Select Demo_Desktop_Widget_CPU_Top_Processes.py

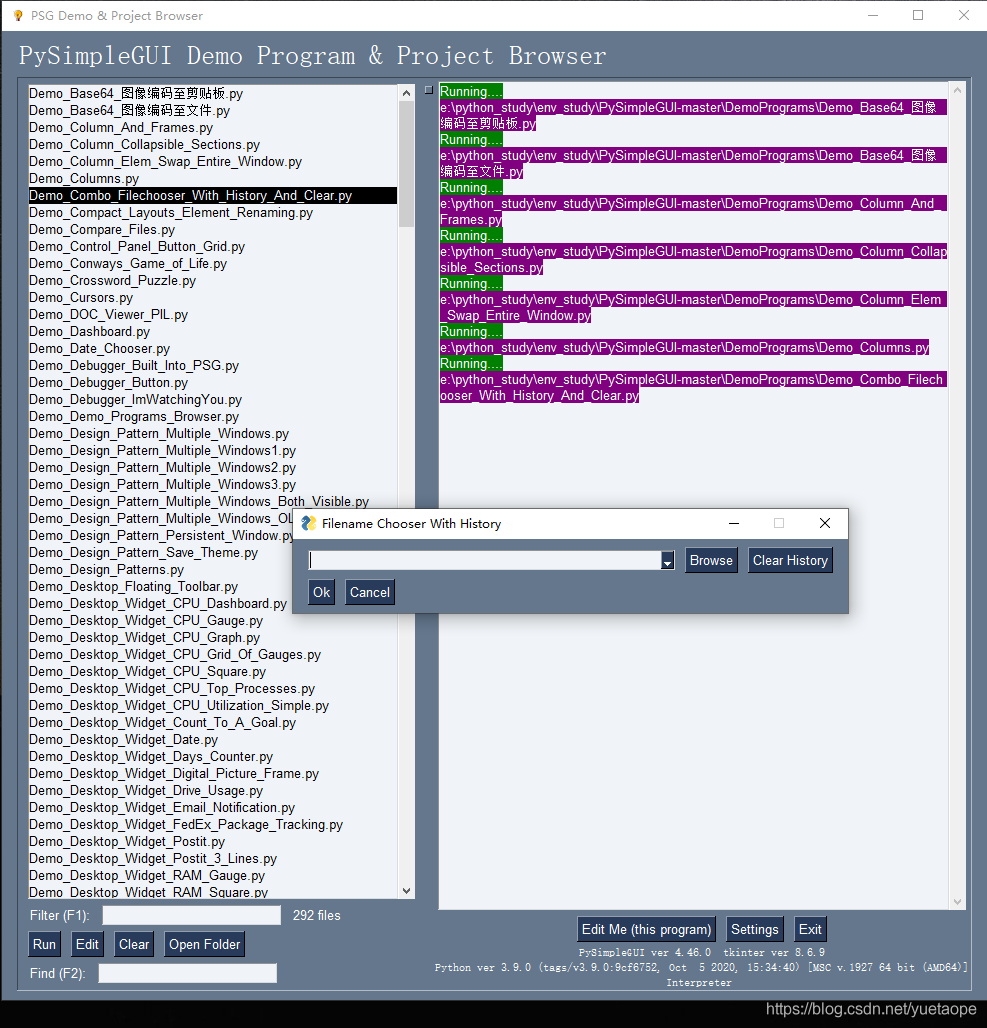pyautogui.click(x=212, y=689)
